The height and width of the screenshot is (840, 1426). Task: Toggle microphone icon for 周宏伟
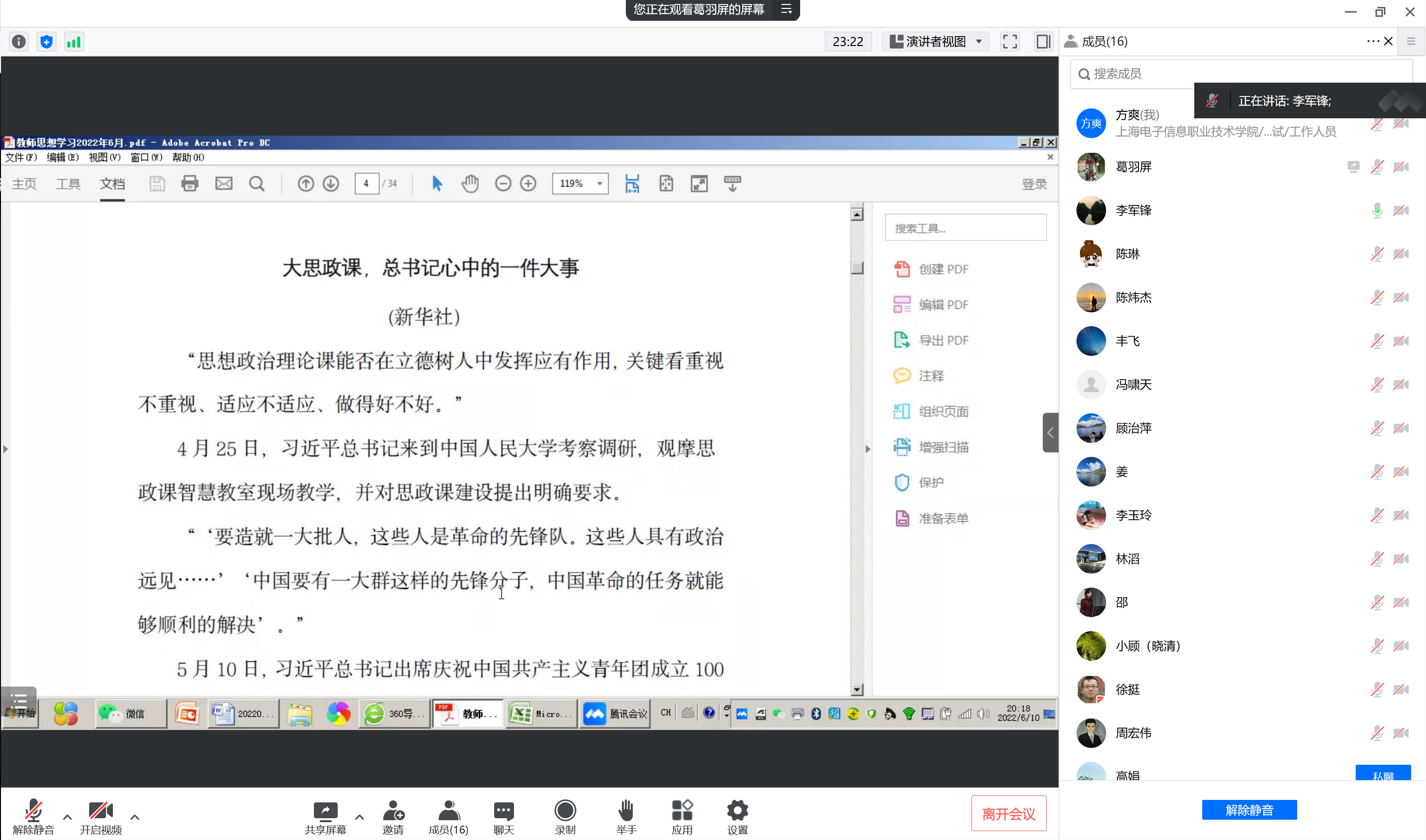pyautogui.click(x=1377, y=733)
